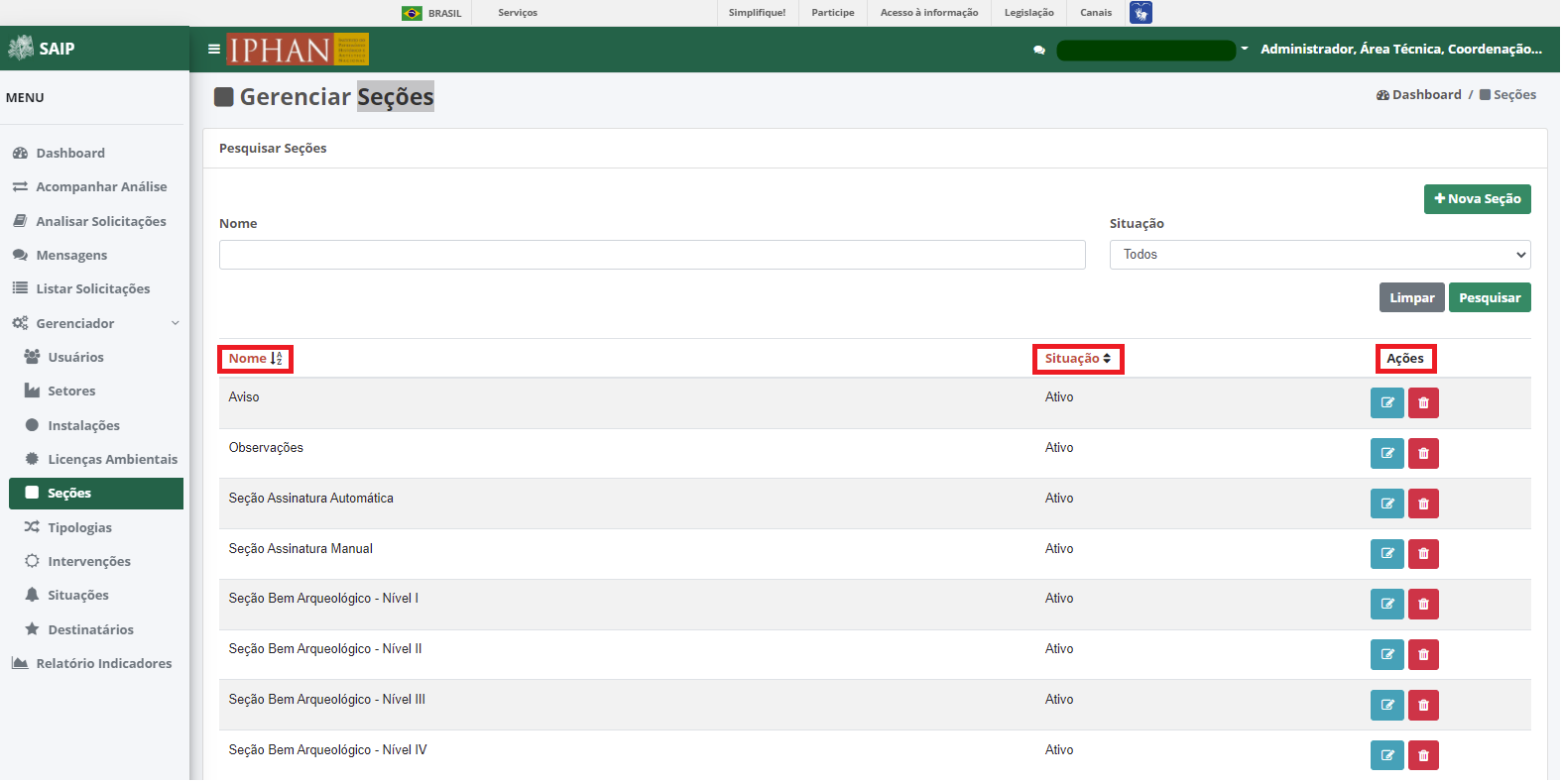Image resolution: width=1562 pixels, height=784 pixels.
Task: Open Mensagens in the sidebar
Action: pos(71,255)
